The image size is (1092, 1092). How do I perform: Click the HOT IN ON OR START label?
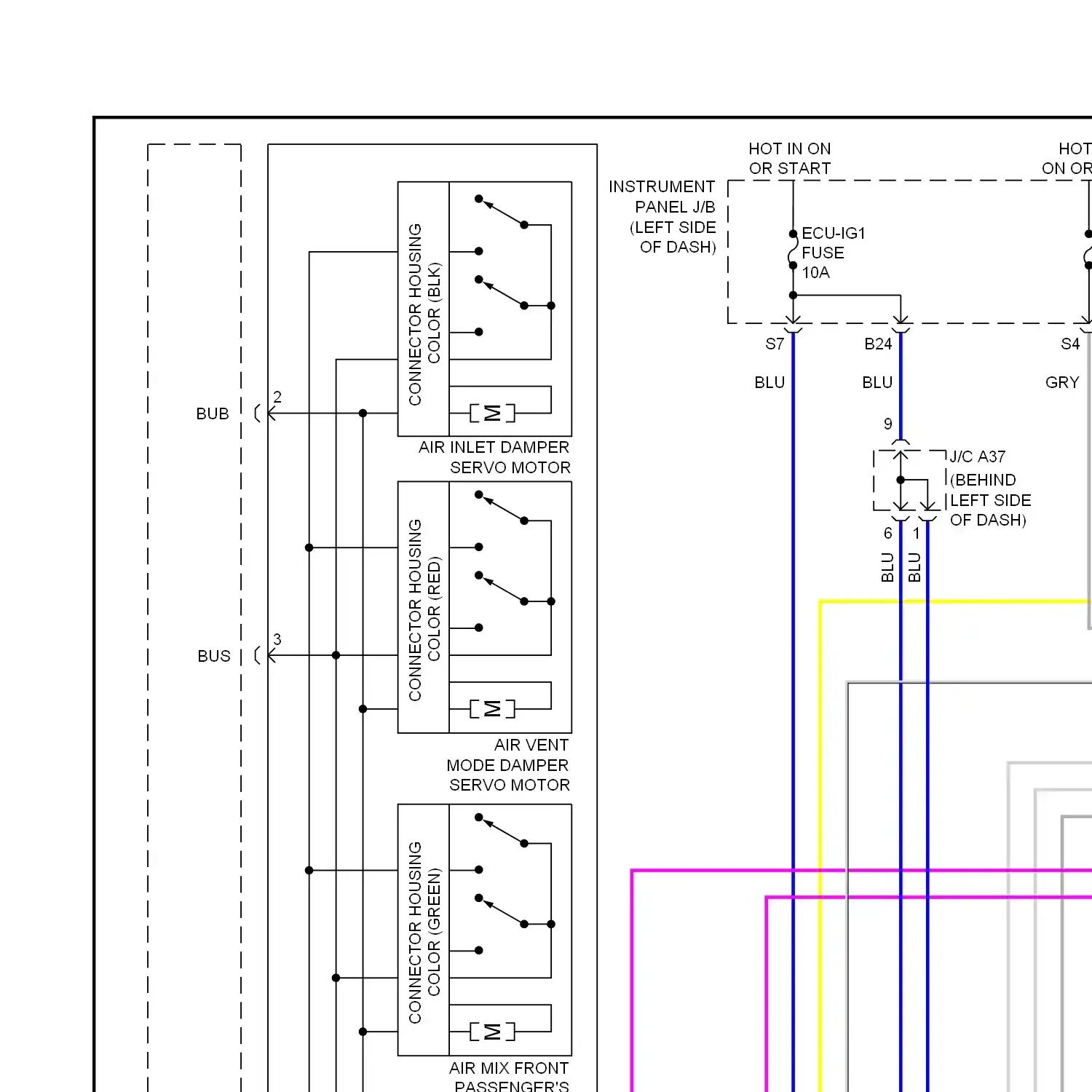tap(790, 159)
